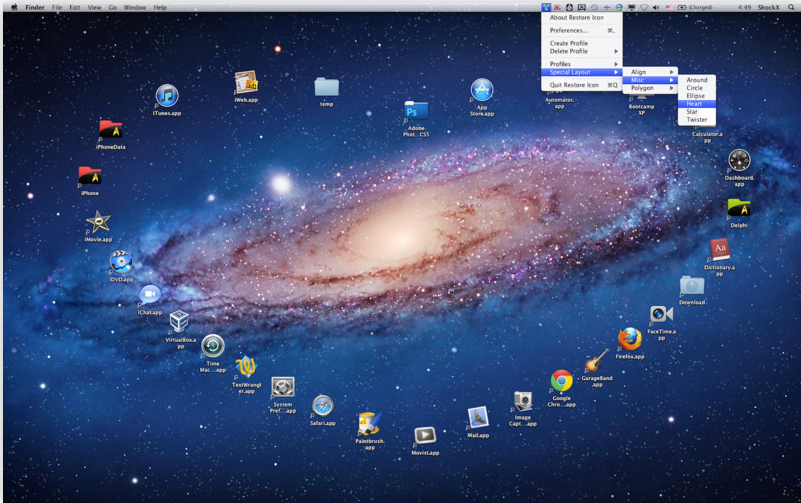Click the Image Capture.app icon

523,401
